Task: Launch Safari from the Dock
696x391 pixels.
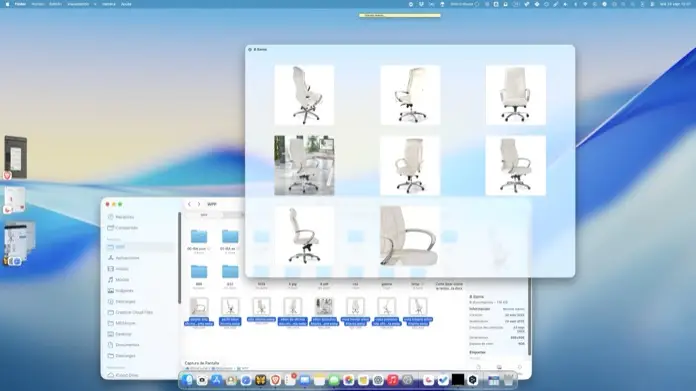Action: pyautogui.click(x=245, y=380)
